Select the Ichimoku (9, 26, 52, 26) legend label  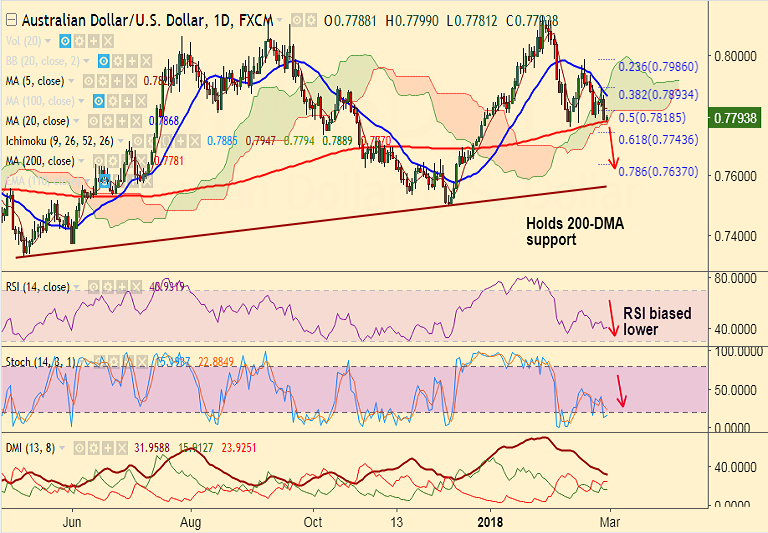[60, 141]
